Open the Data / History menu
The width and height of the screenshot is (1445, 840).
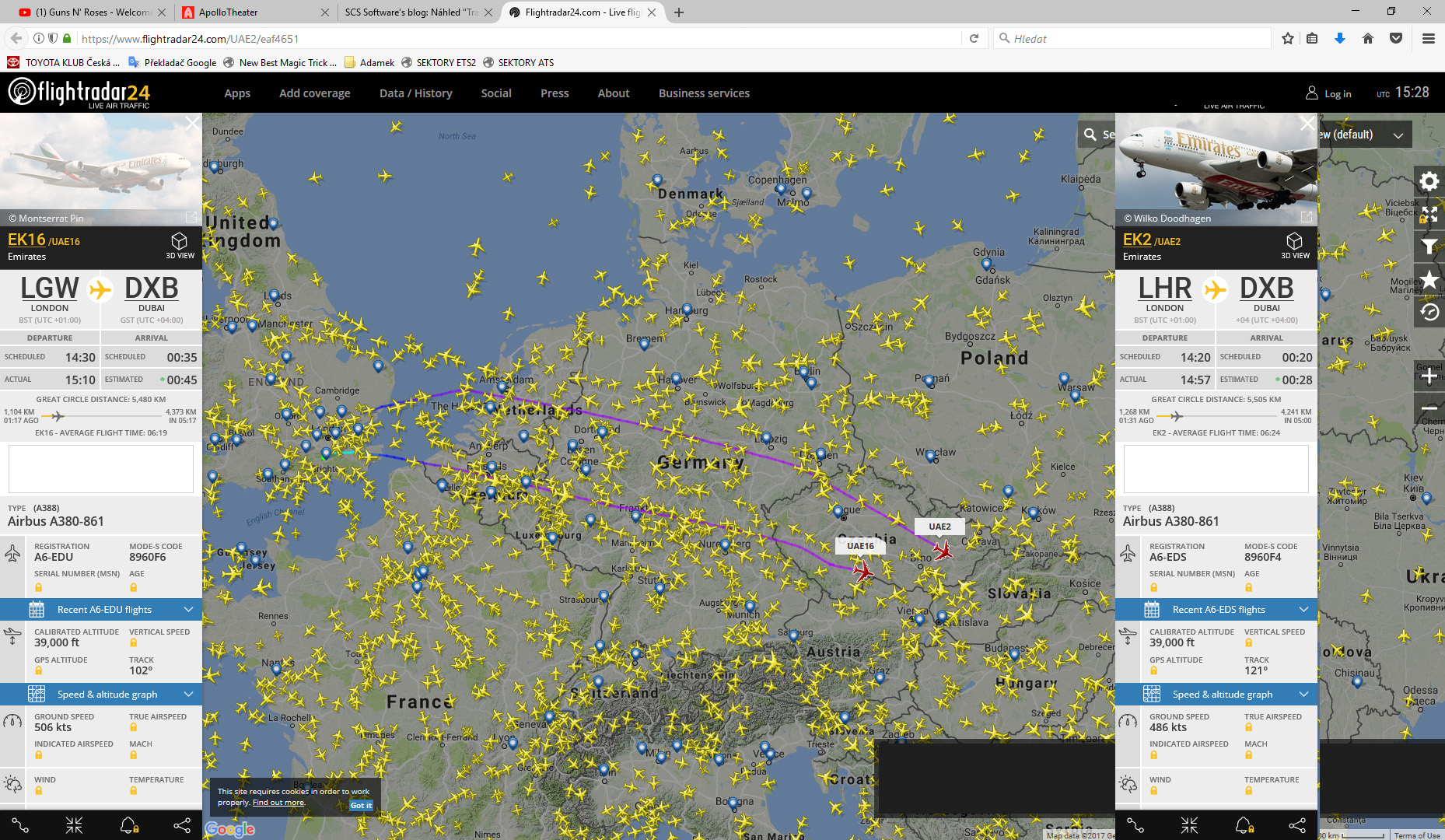pos(416,93)
